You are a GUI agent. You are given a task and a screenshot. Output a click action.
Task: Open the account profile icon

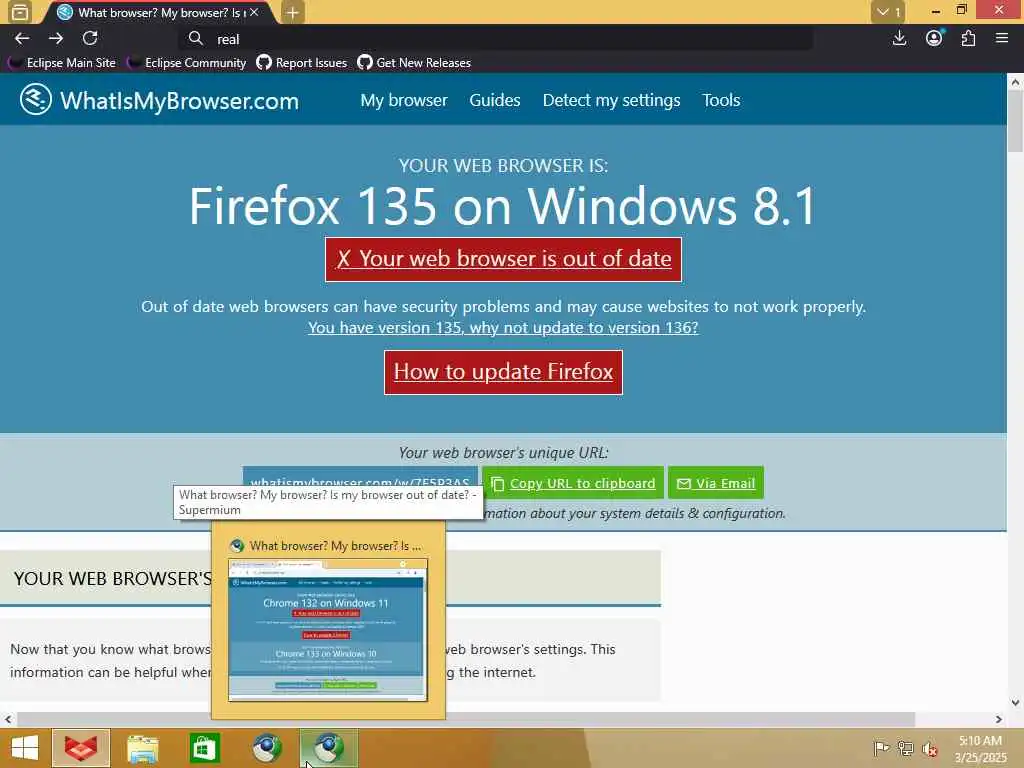[934, 39]
